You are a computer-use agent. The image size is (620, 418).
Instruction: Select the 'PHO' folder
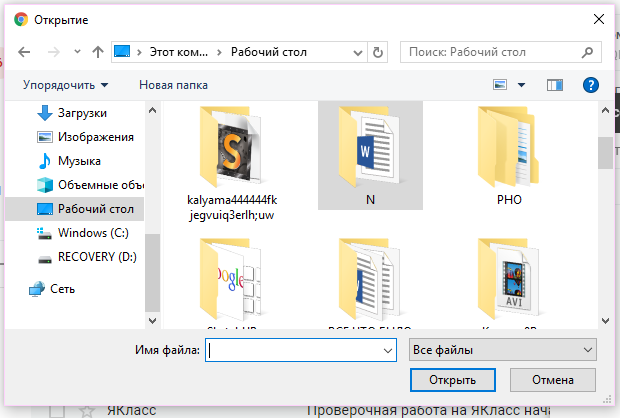(509, 155)
